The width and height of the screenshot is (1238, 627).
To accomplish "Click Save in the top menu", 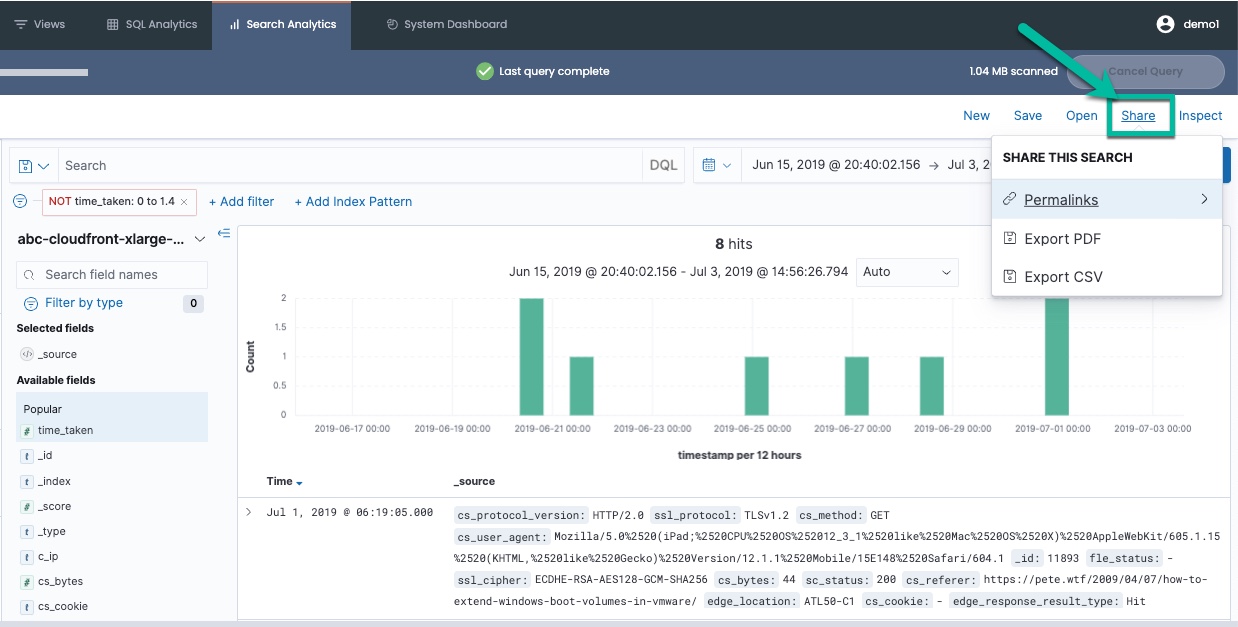I will (1027, 116).
